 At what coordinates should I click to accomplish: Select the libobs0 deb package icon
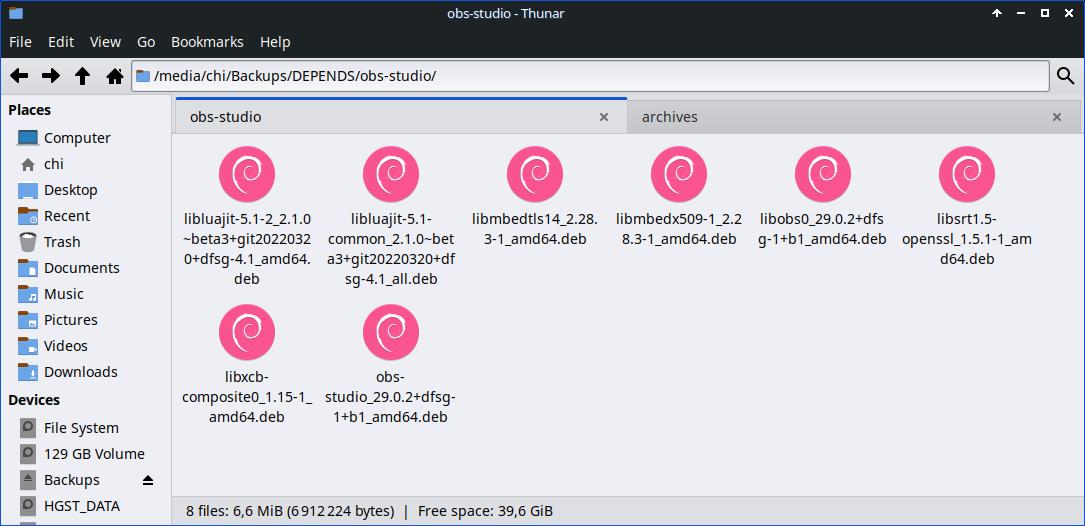click(x=823, y=174)
